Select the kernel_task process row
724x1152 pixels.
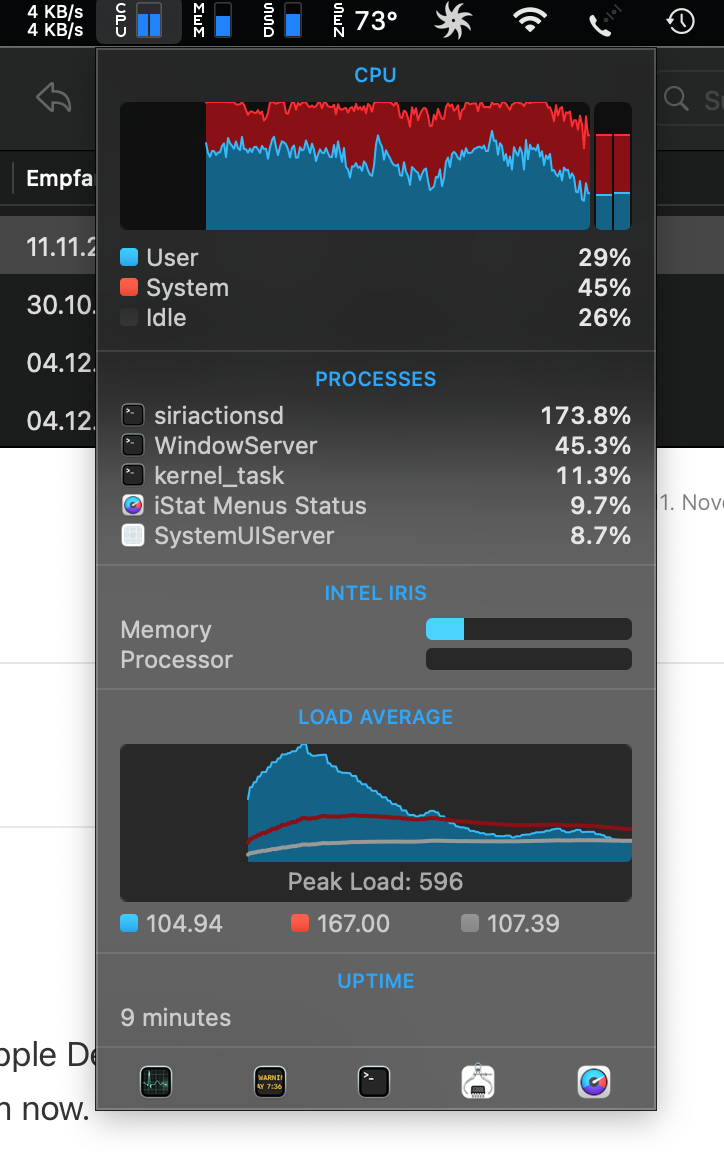(x=376, y=475)
